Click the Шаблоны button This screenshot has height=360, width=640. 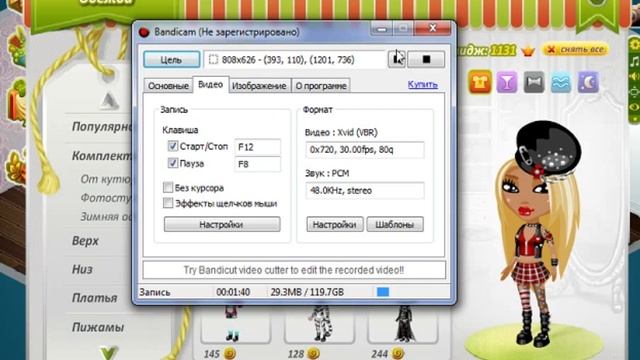395,224
